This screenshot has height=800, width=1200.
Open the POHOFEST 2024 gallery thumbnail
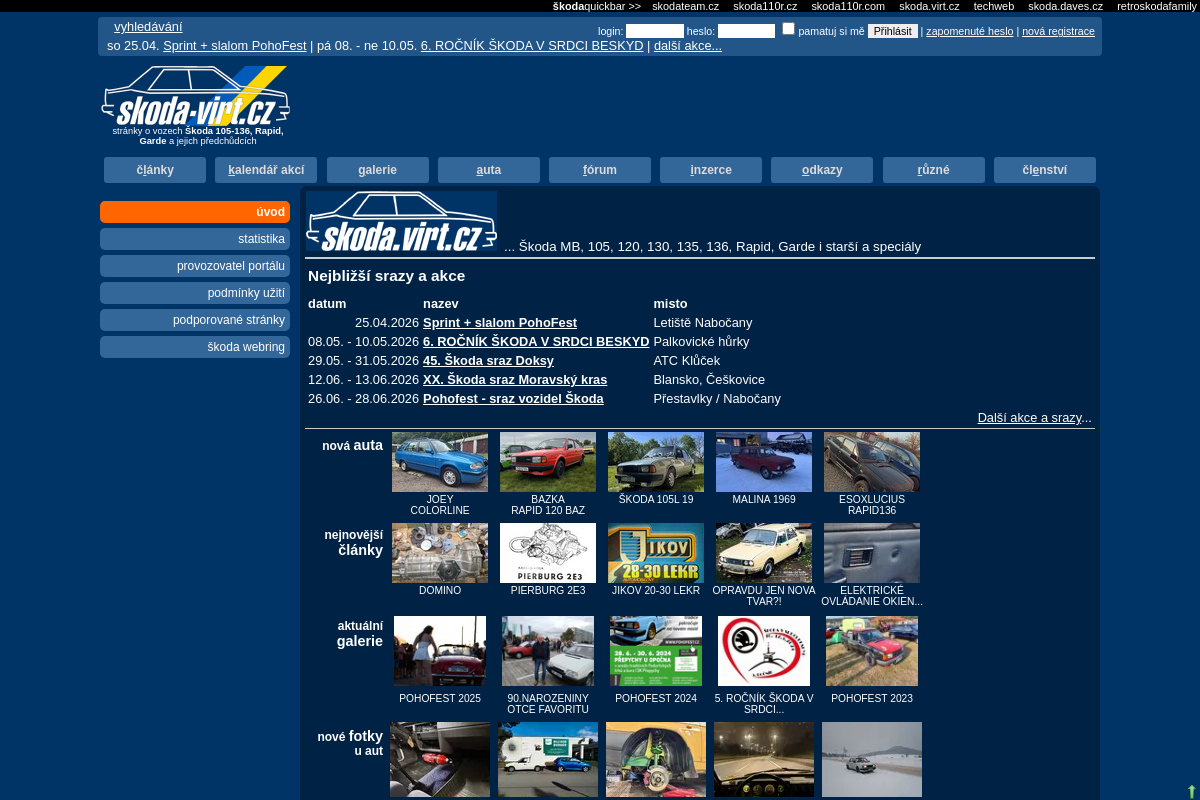click(656, 651)
